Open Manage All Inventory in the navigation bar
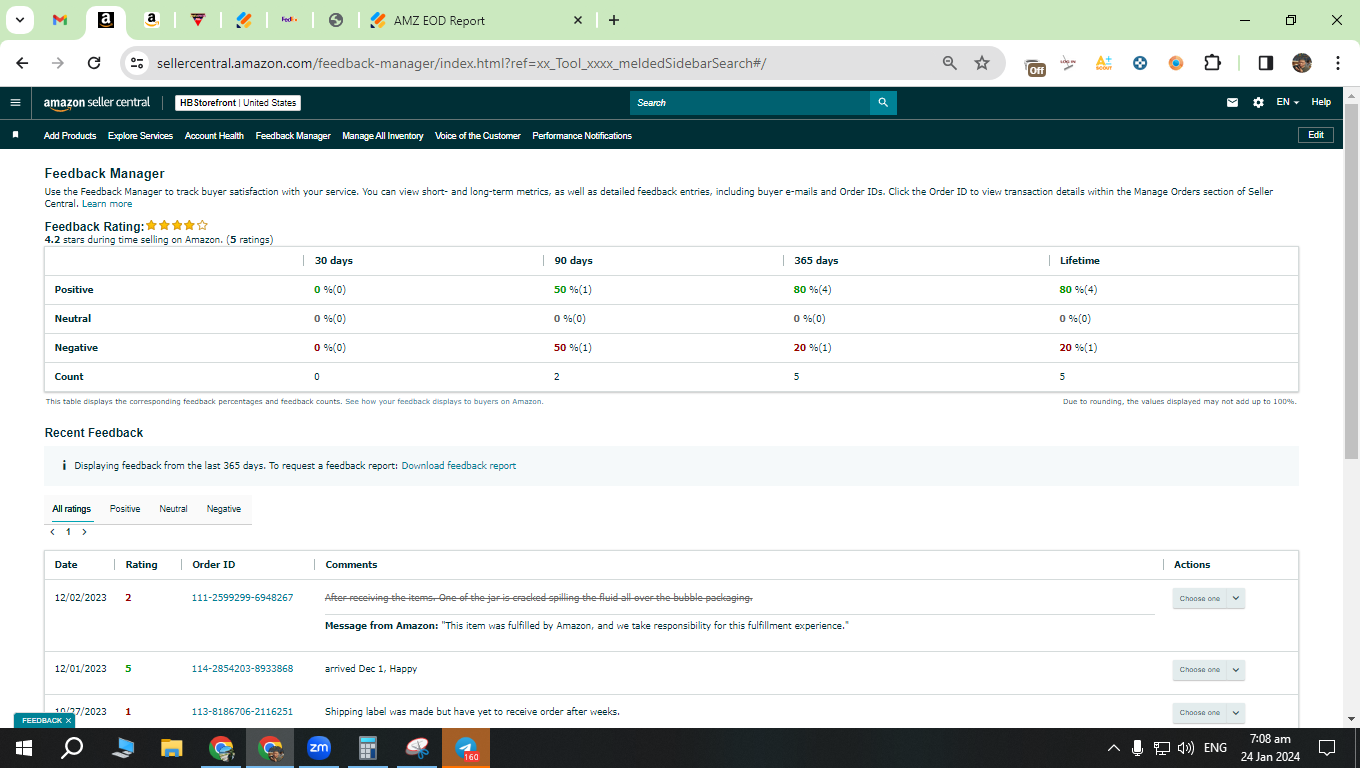 382,136
